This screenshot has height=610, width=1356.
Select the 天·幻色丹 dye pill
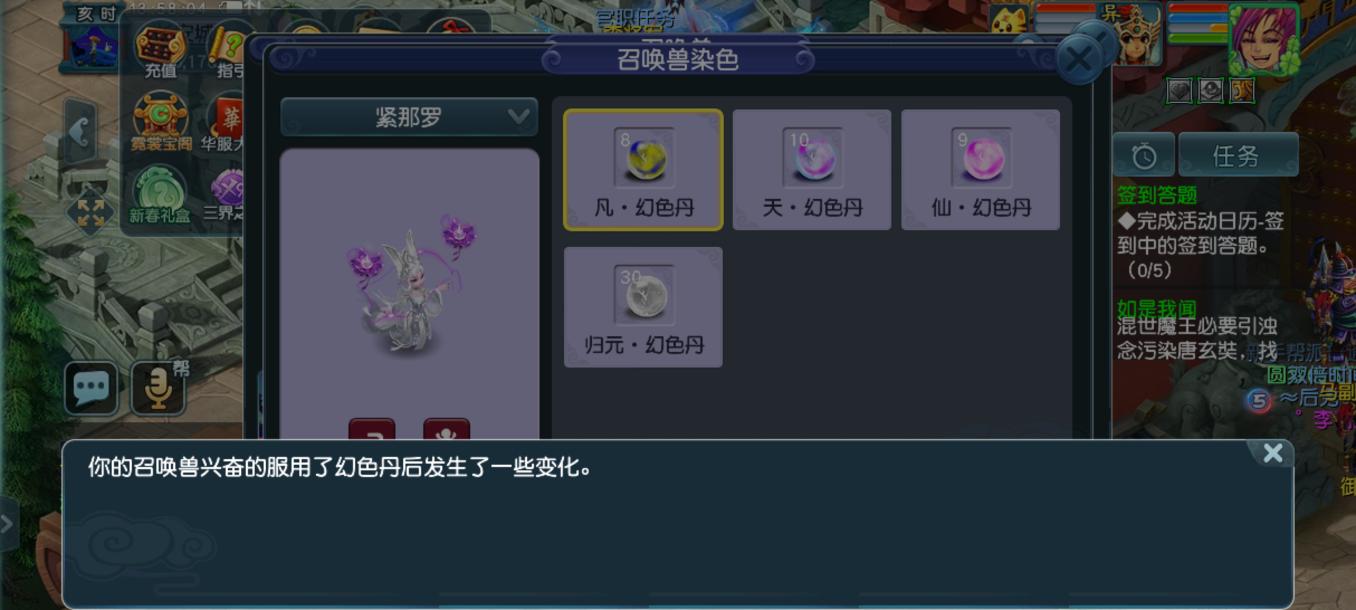[x=812, y=170]
